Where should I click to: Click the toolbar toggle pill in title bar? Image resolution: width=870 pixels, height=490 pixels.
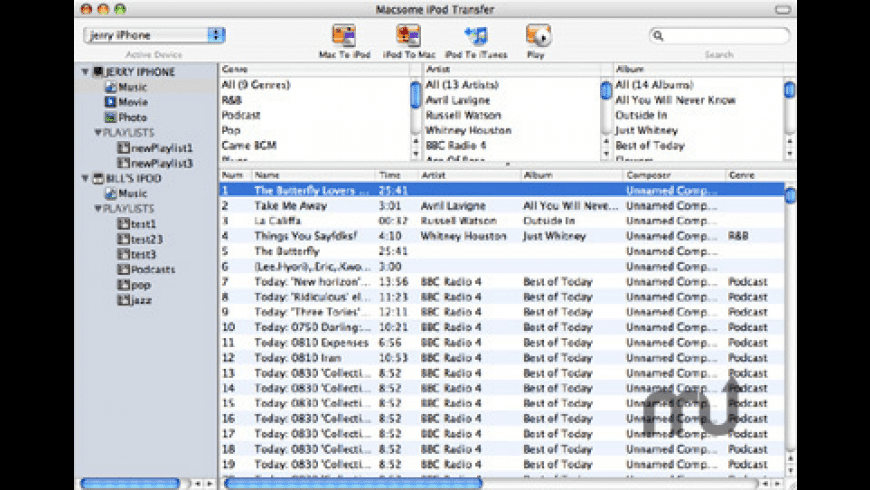click(x=783, y=9)
